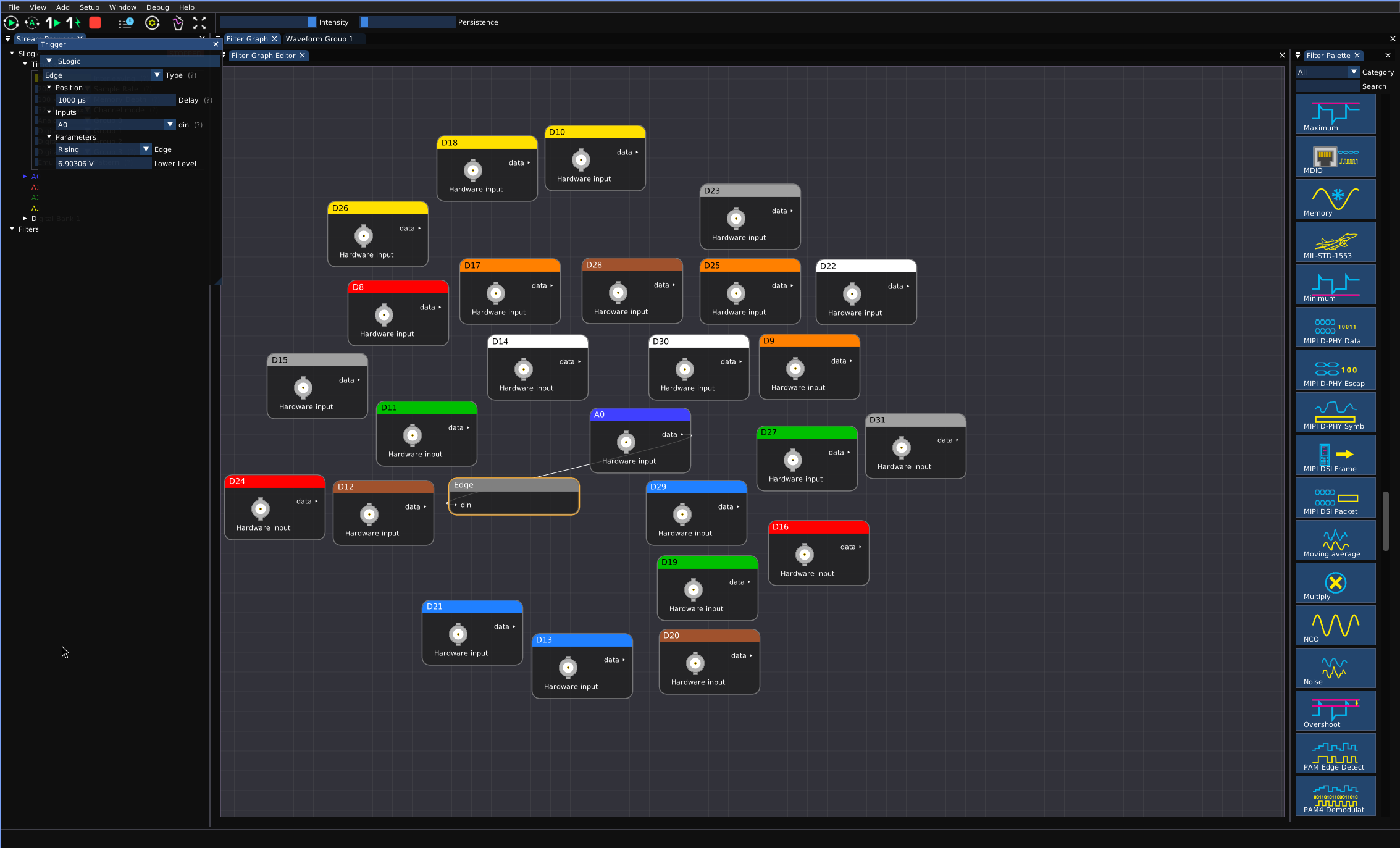Select the Multiply filter icon
Viewport: 1400px width, 848px height.
point(1335,583)
